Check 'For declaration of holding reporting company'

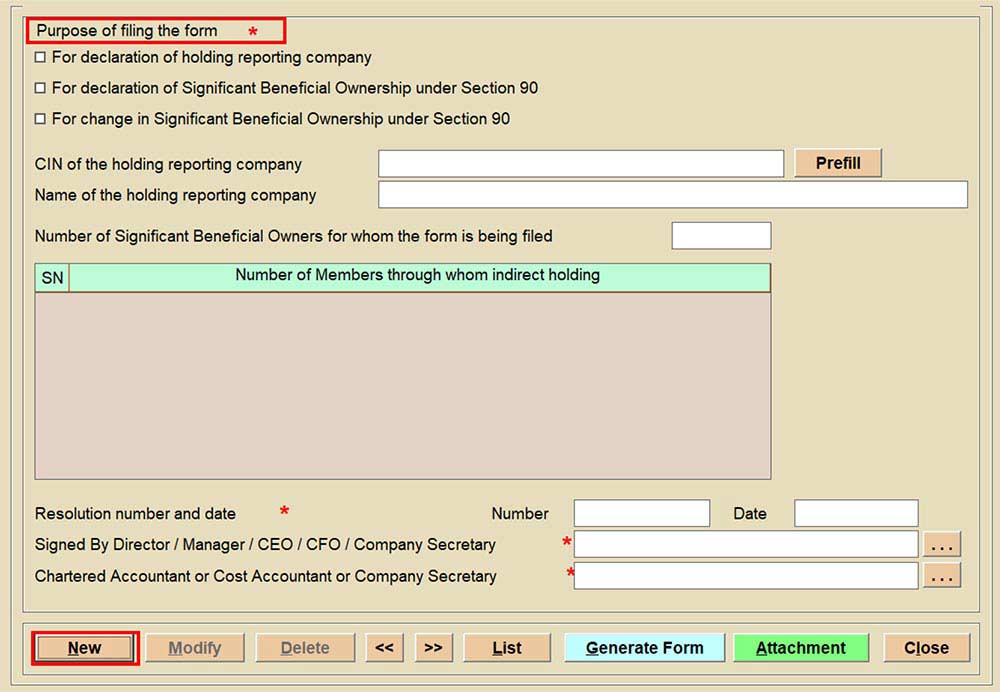pos(40,58)
